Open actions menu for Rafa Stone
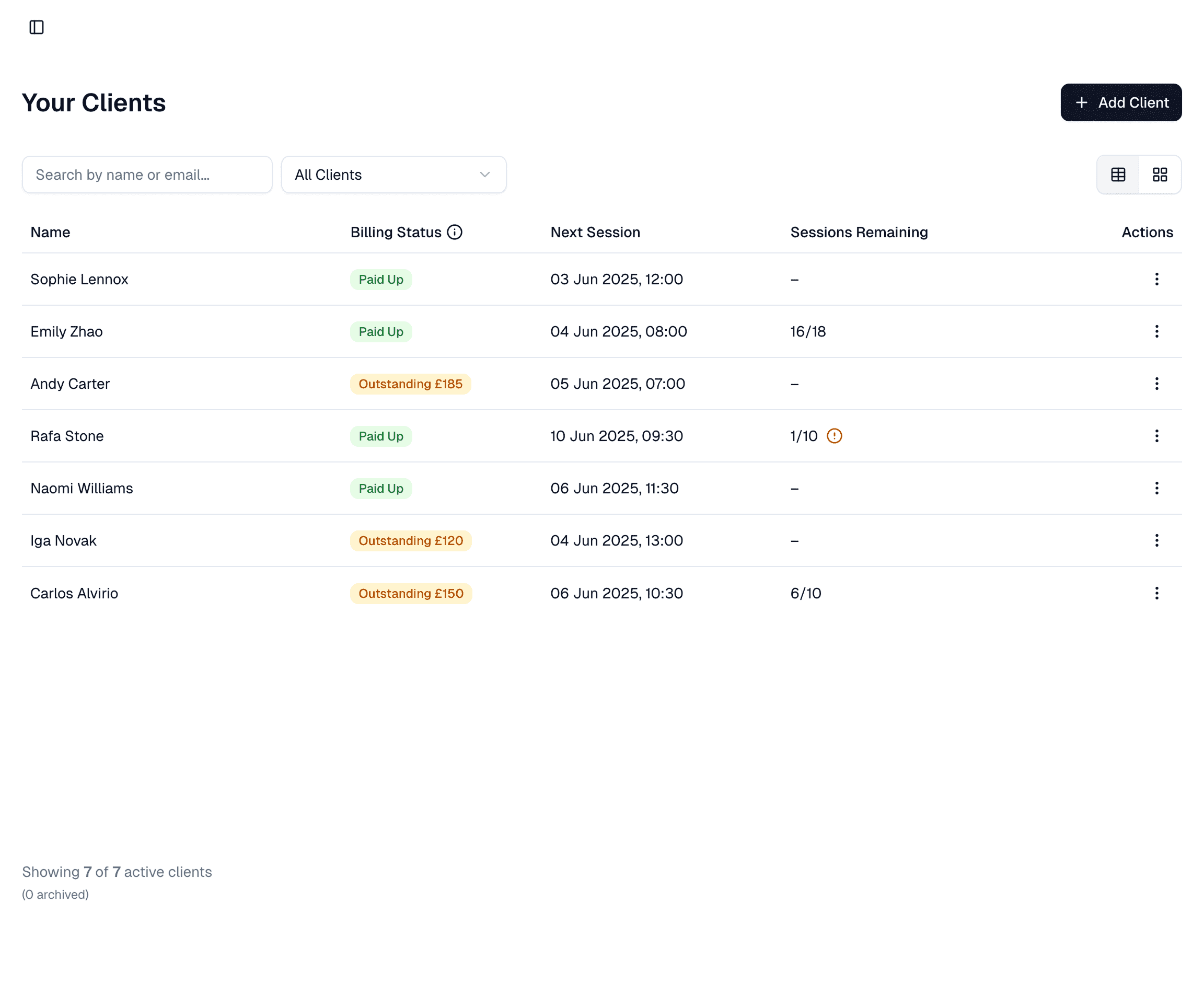This screenshot has width=1204, height=995. pyautogui.click(x=1156, y=436)
